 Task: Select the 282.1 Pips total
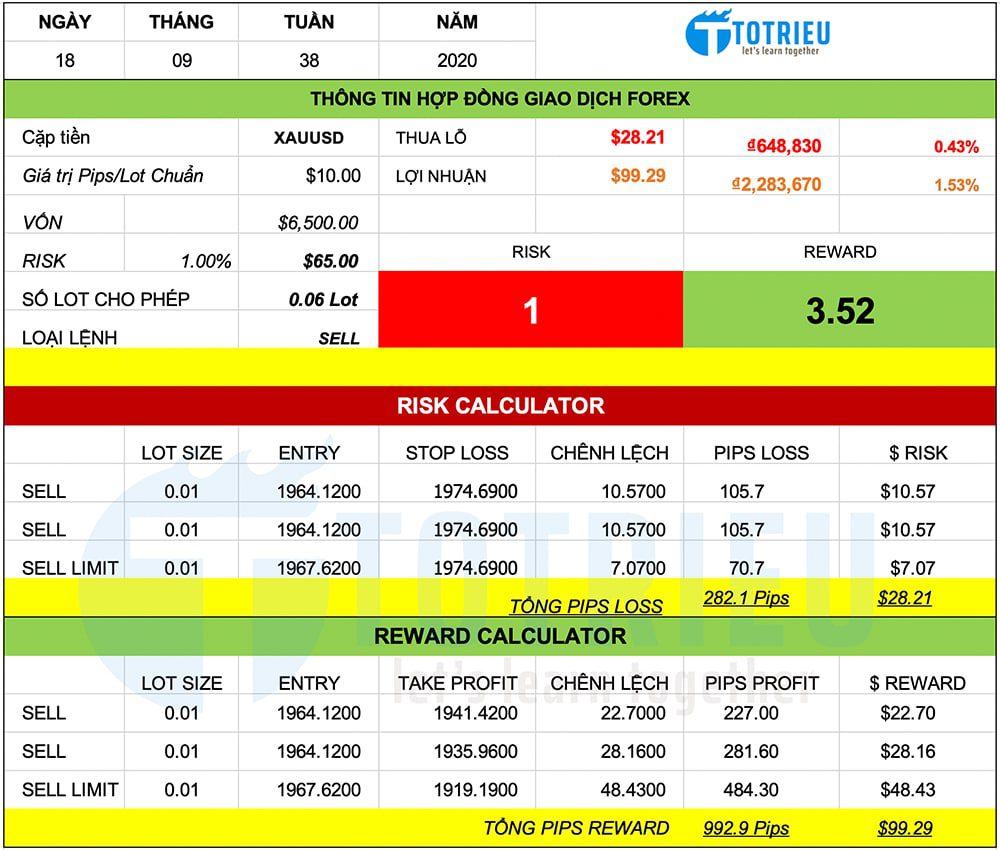746,598
